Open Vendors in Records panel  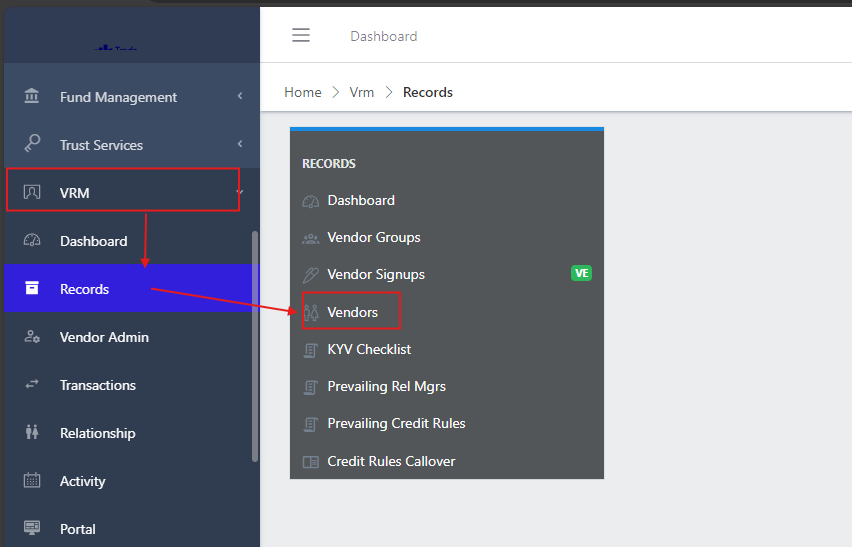[352, 312]
